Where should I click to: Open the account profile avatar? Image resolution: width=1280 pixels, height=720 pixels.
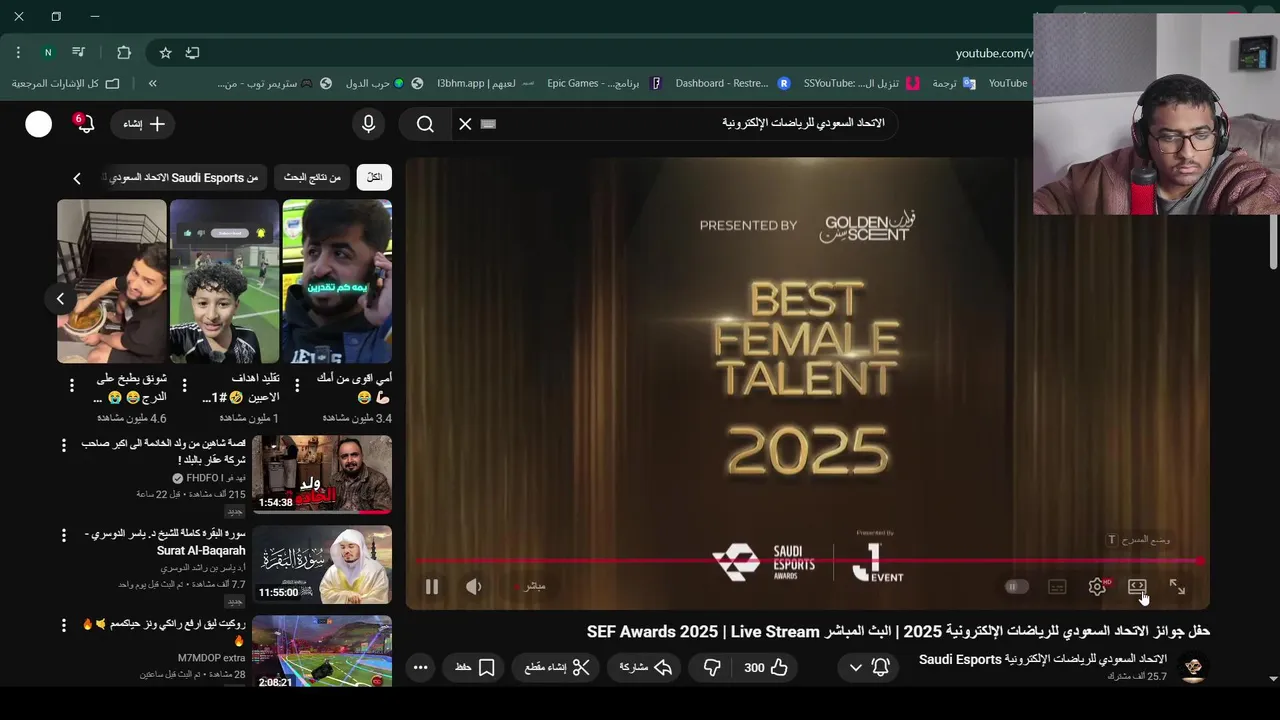(38, 123)
